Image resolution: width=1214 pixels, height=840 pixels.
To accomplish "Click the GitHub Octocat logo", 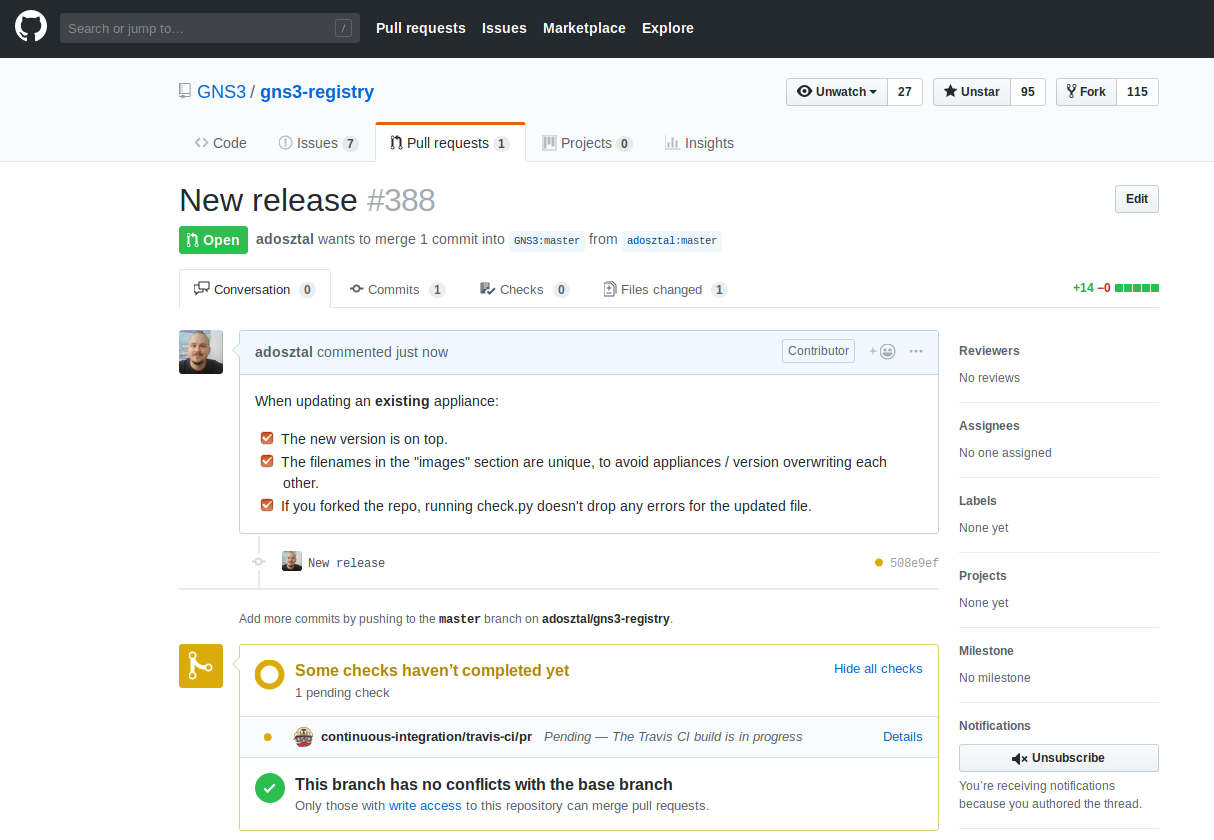I will click(31, 27).
